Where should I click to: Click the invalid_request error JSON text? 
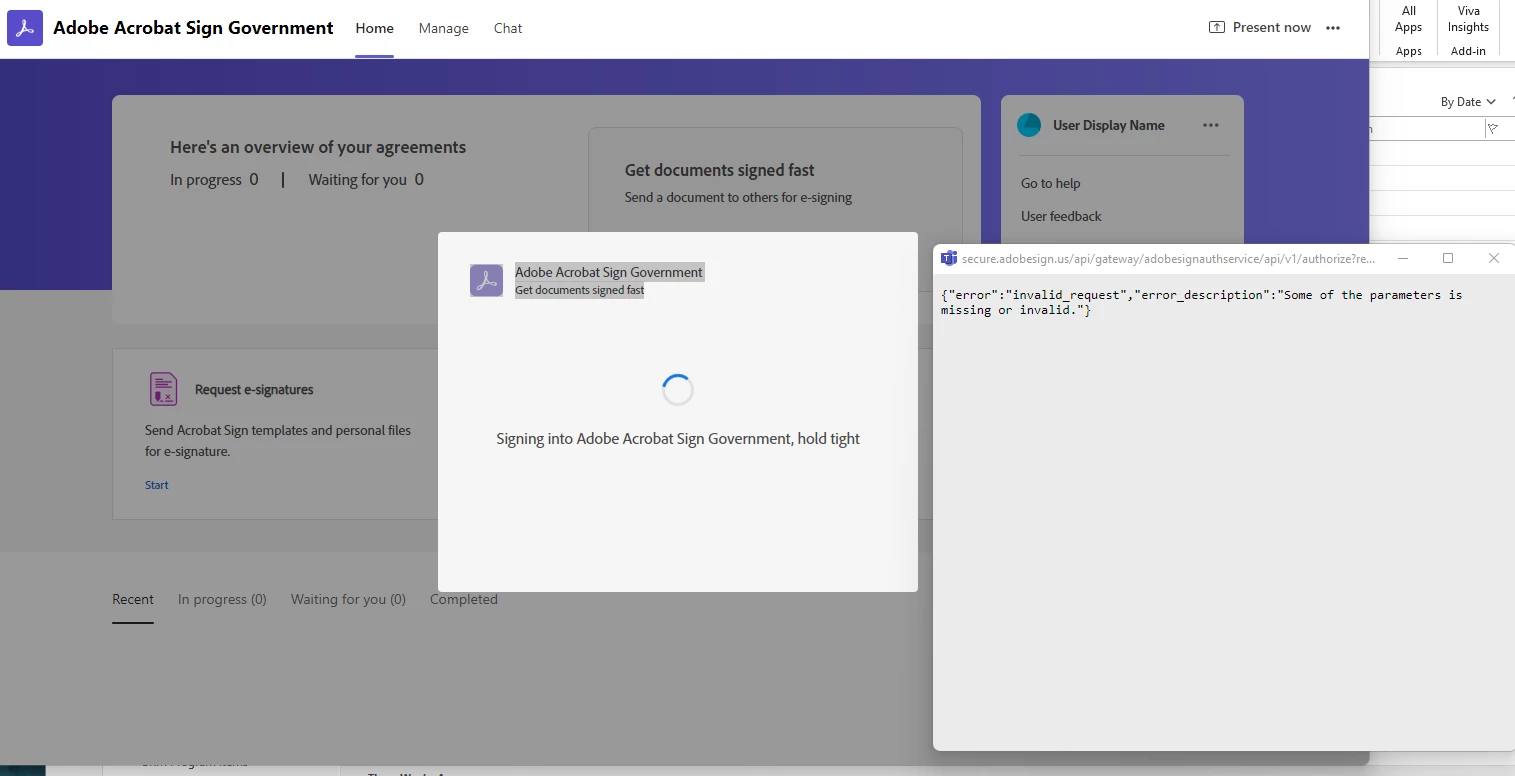[1201, 302]
